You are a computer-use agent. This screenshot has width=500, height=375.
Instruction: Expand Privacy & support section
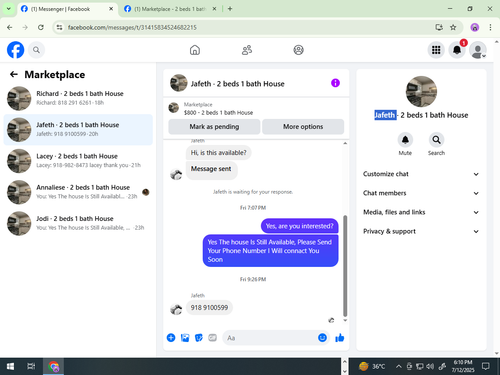click(421, 231)
